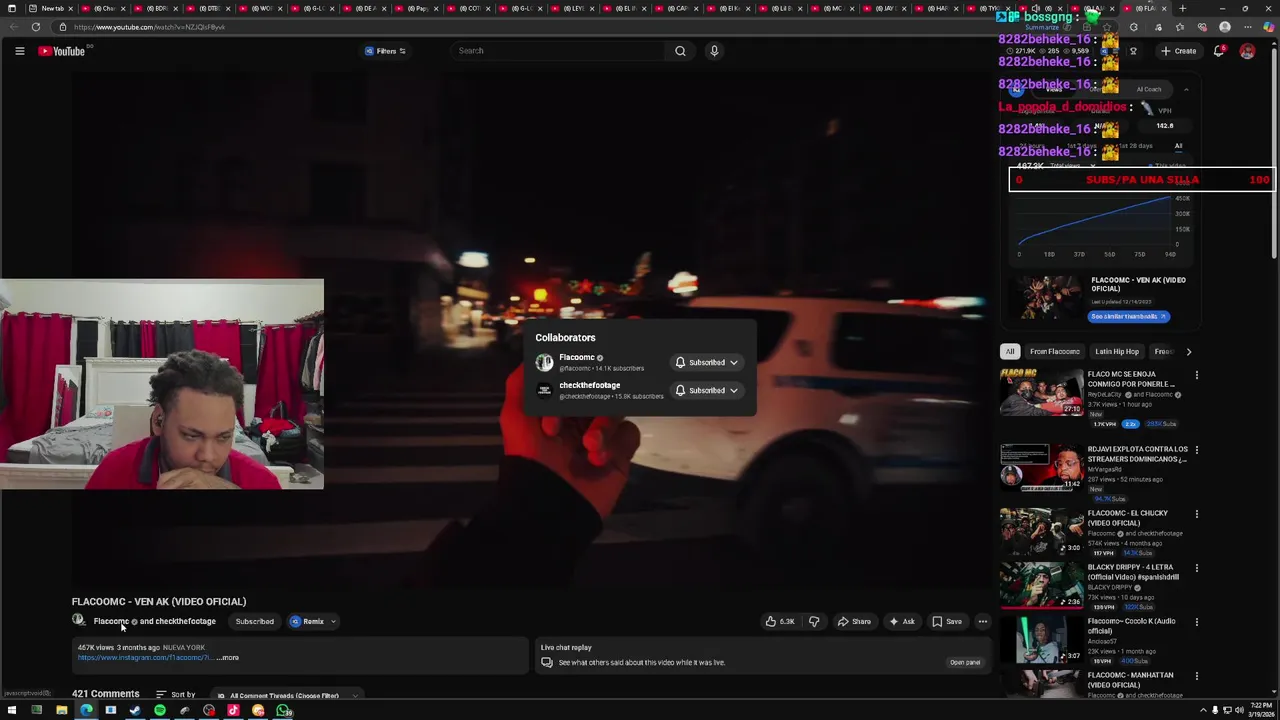Open options for 'EL CHUCKY' video
The width and height of the screenshot is (1280, 720).
pos(1196,514)
